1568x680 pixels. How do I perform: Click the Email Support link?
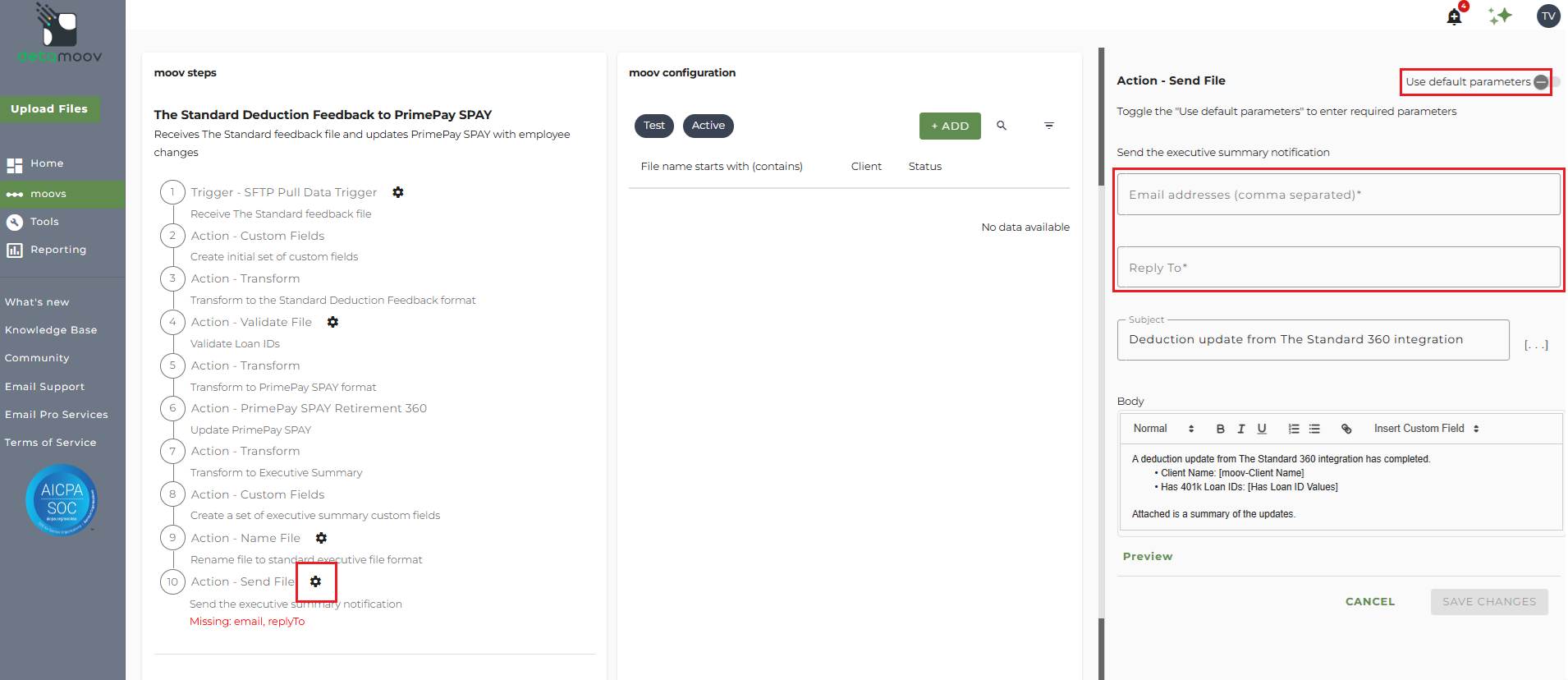44,387
